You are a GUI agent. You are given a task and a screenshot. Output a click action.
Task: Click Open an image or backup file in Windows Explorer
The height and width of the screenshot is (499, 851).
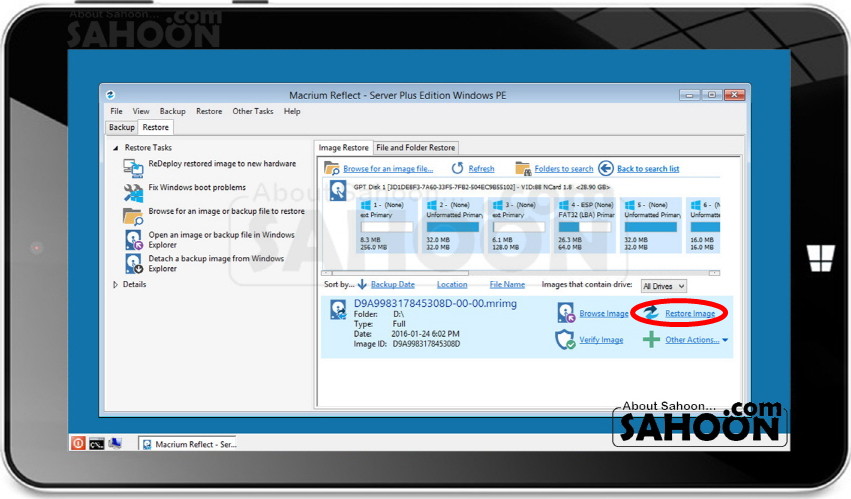click(221, 239)
